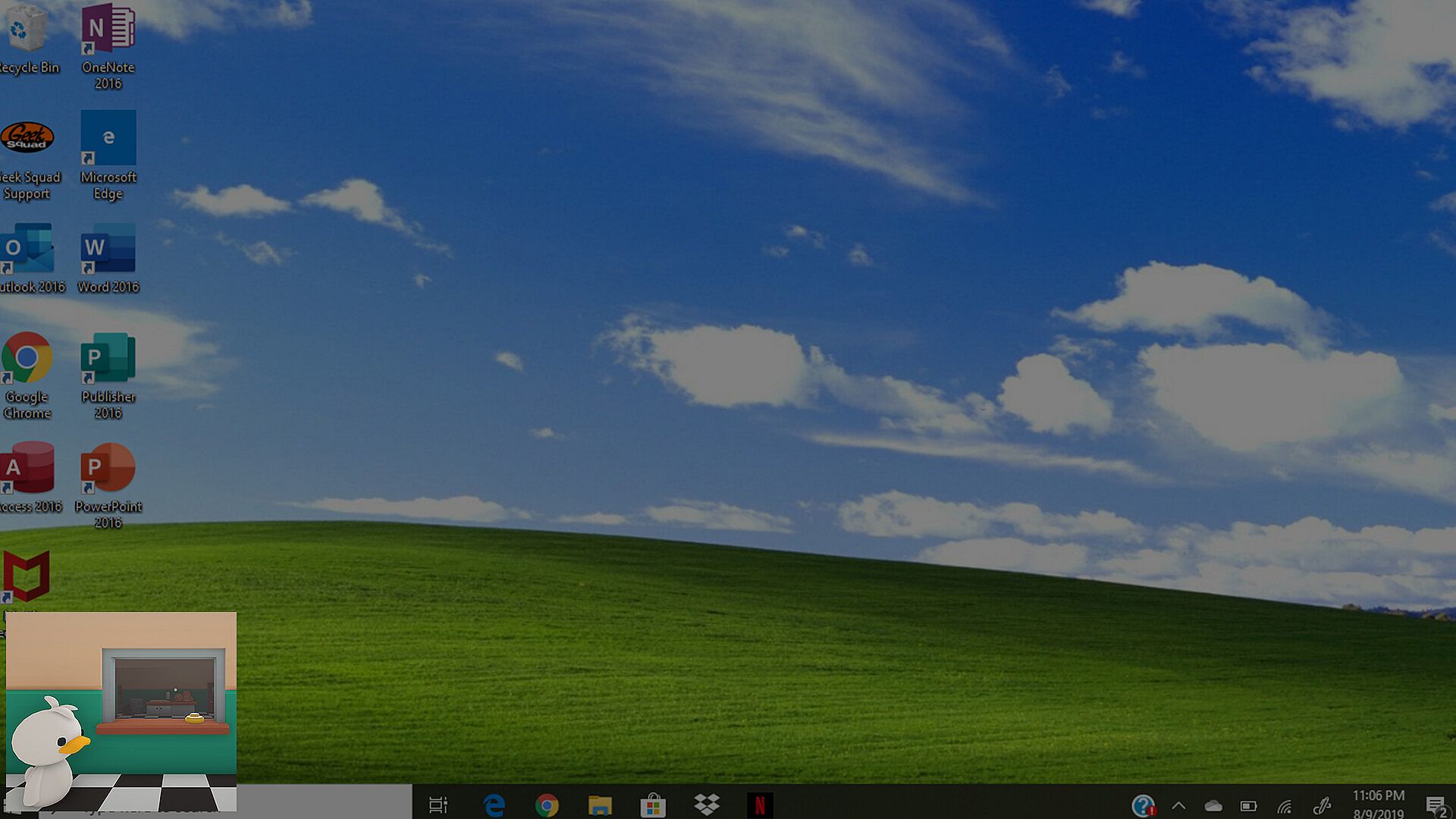Click the duck game thumbnail window

pyautogui.click(x=121, y=711)
